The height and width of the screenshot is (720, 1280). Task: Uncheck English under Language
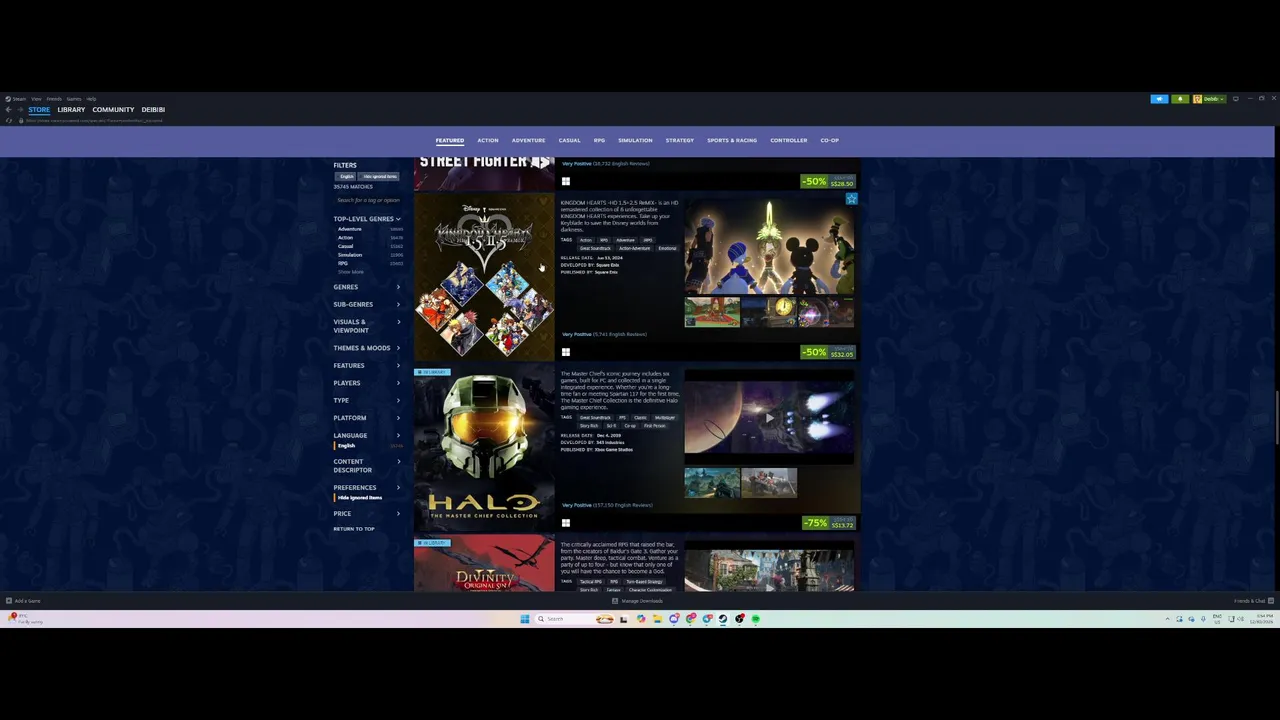click(346, 445)
